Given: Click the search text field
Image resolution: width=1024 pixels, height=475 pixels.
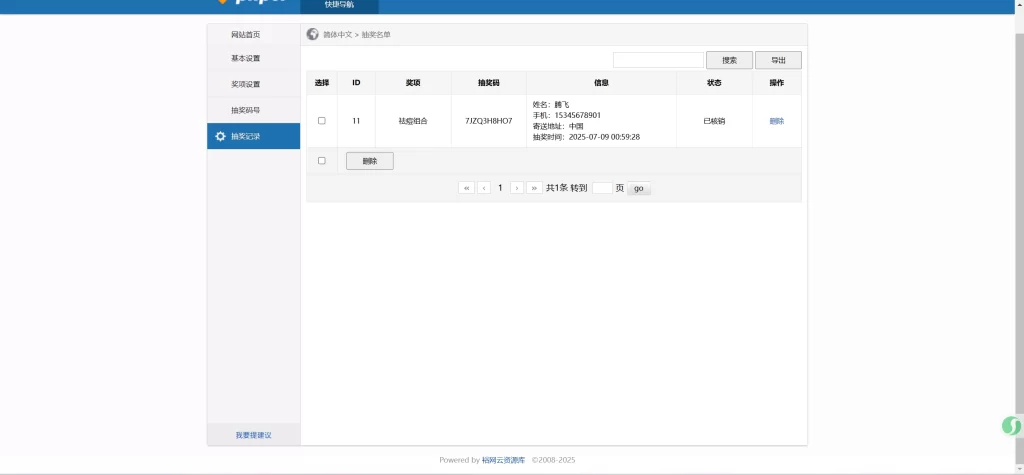Looking at the screenshot, I should [x=658, y=60].
